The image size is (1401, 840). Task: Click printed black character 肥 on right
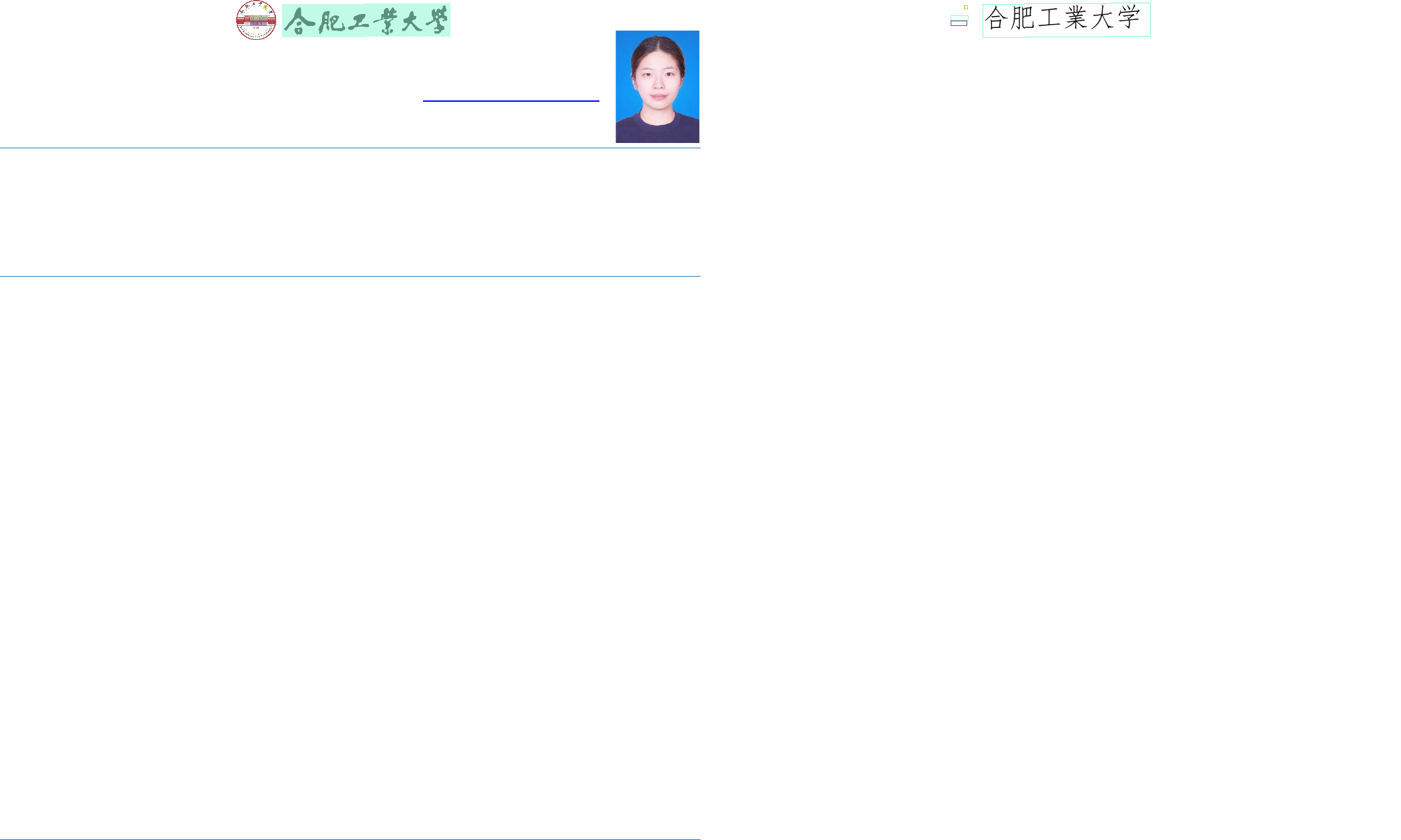point(1022,19)
